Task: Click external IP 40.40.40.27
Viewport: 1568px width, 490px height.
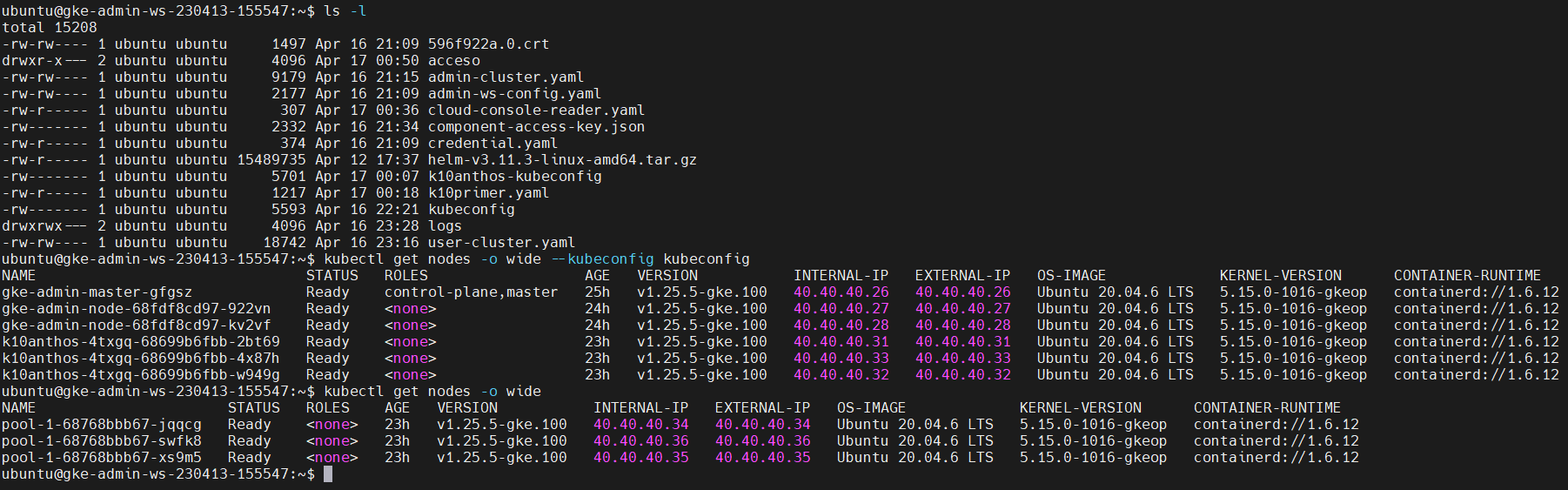Action: (962, 309)
